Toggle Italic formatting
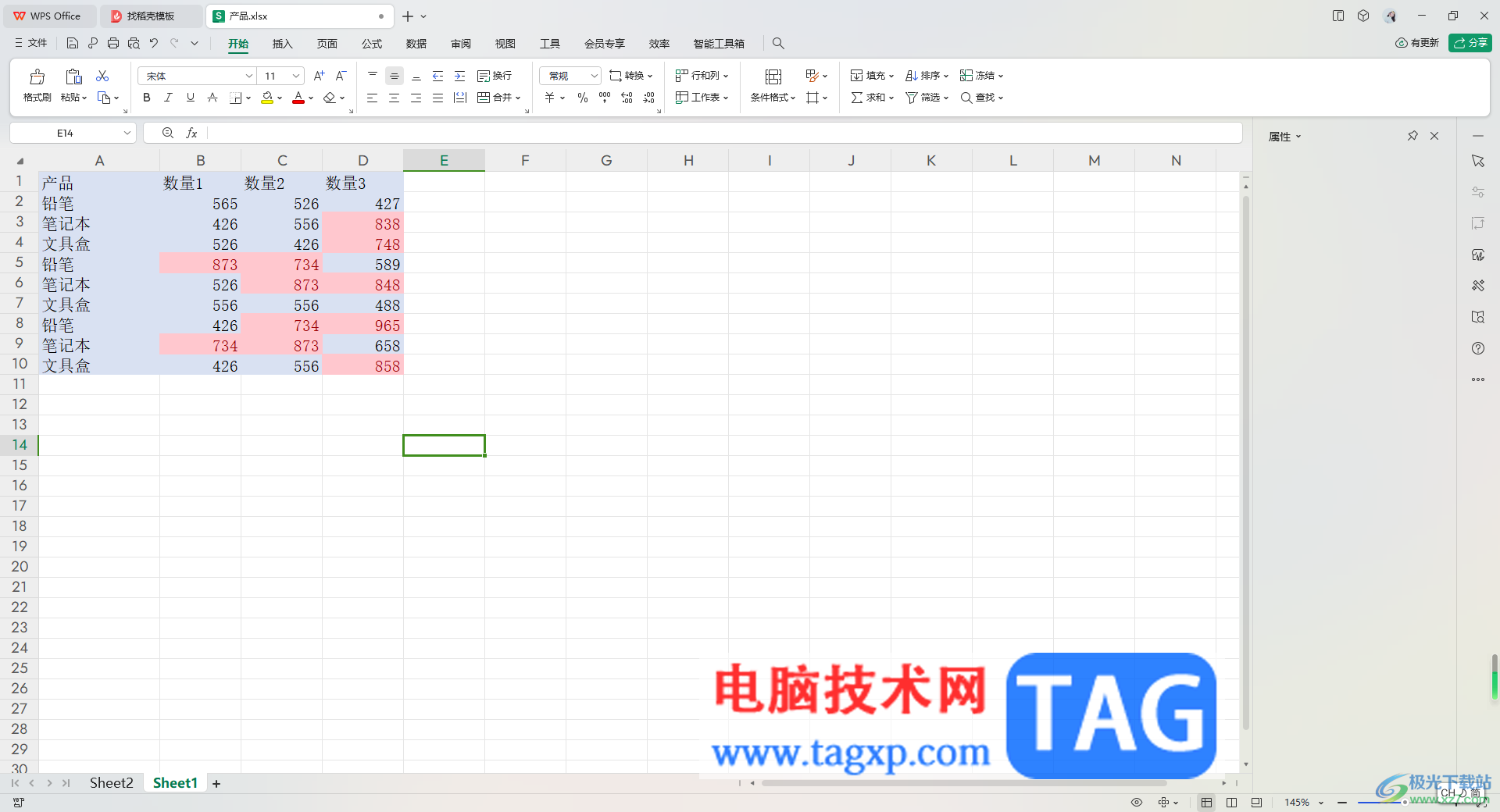This screenshot has width=1500, height=812. [x=168, y=98]
